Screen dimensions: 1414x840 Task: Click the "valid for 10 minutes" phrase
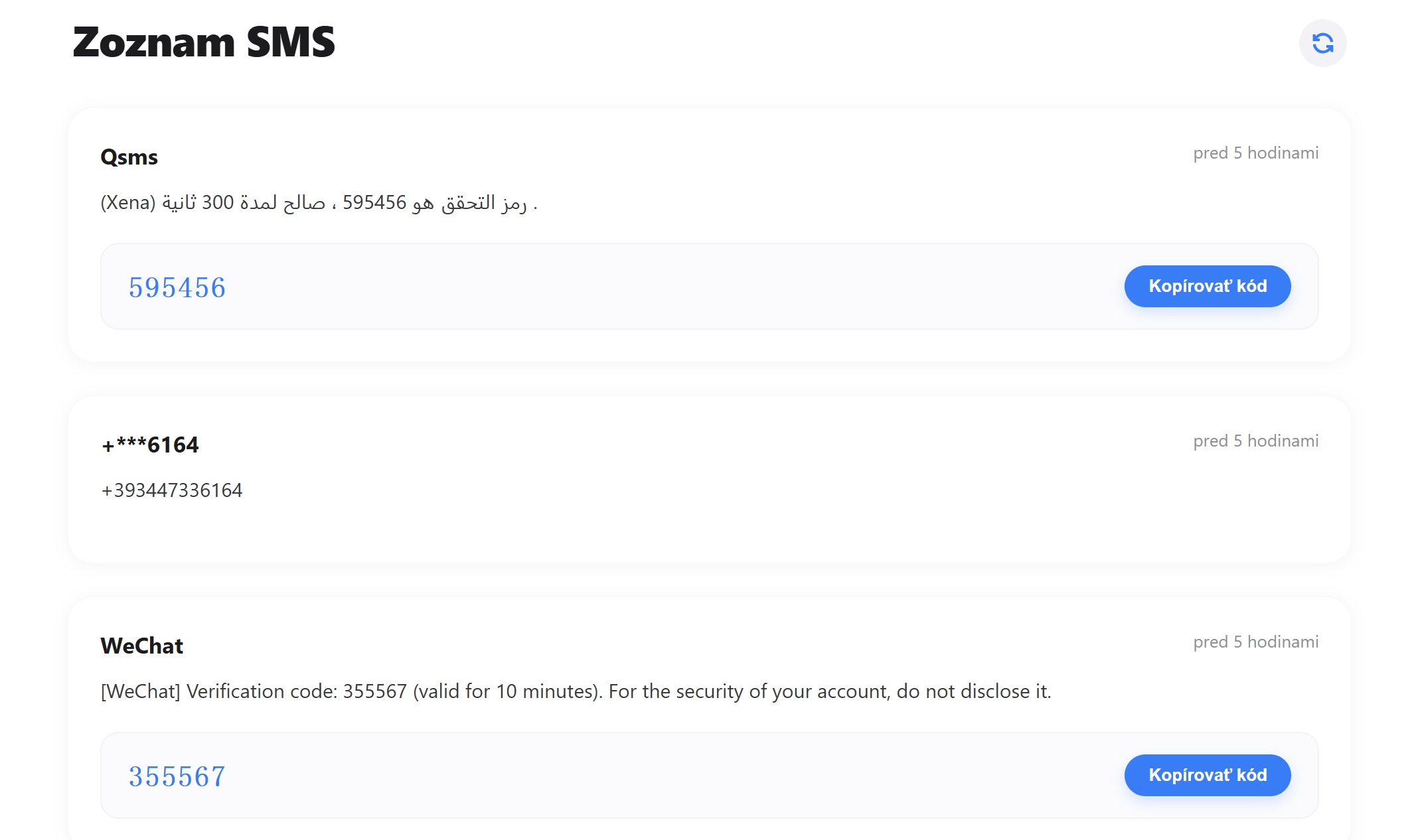(506, 691)
